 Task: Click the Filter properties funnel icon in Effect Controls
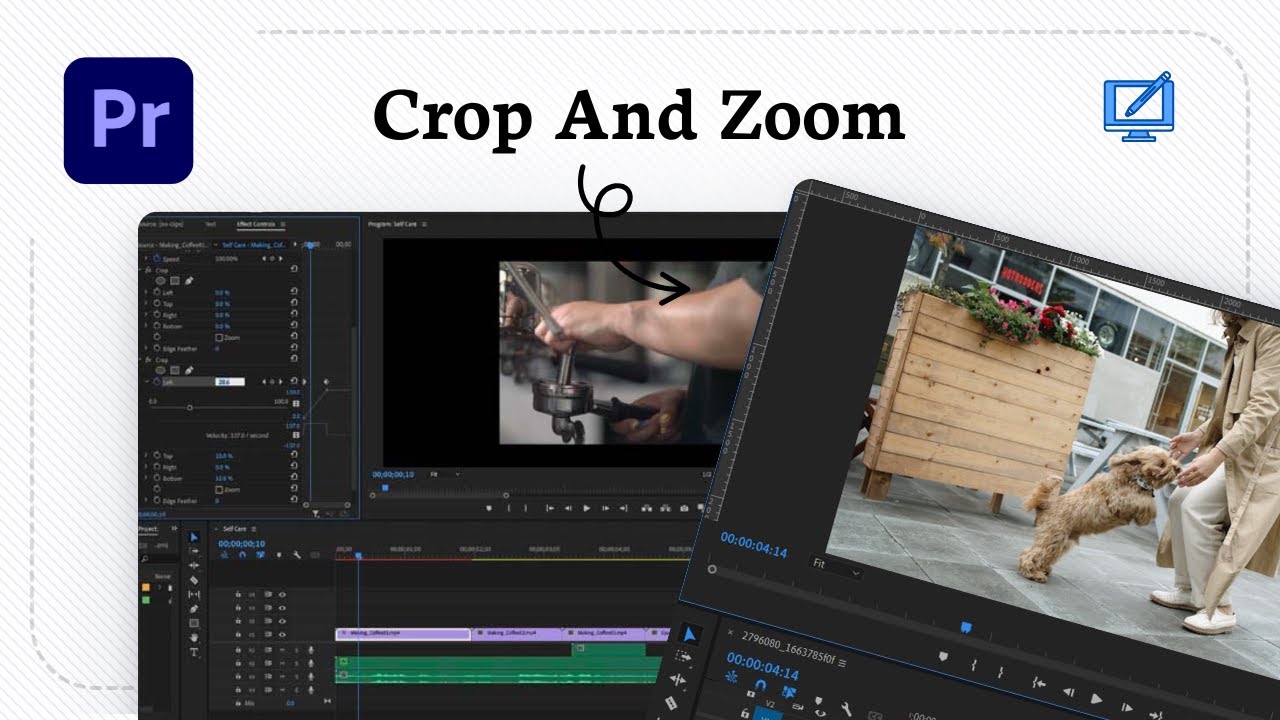pos(316,514)
